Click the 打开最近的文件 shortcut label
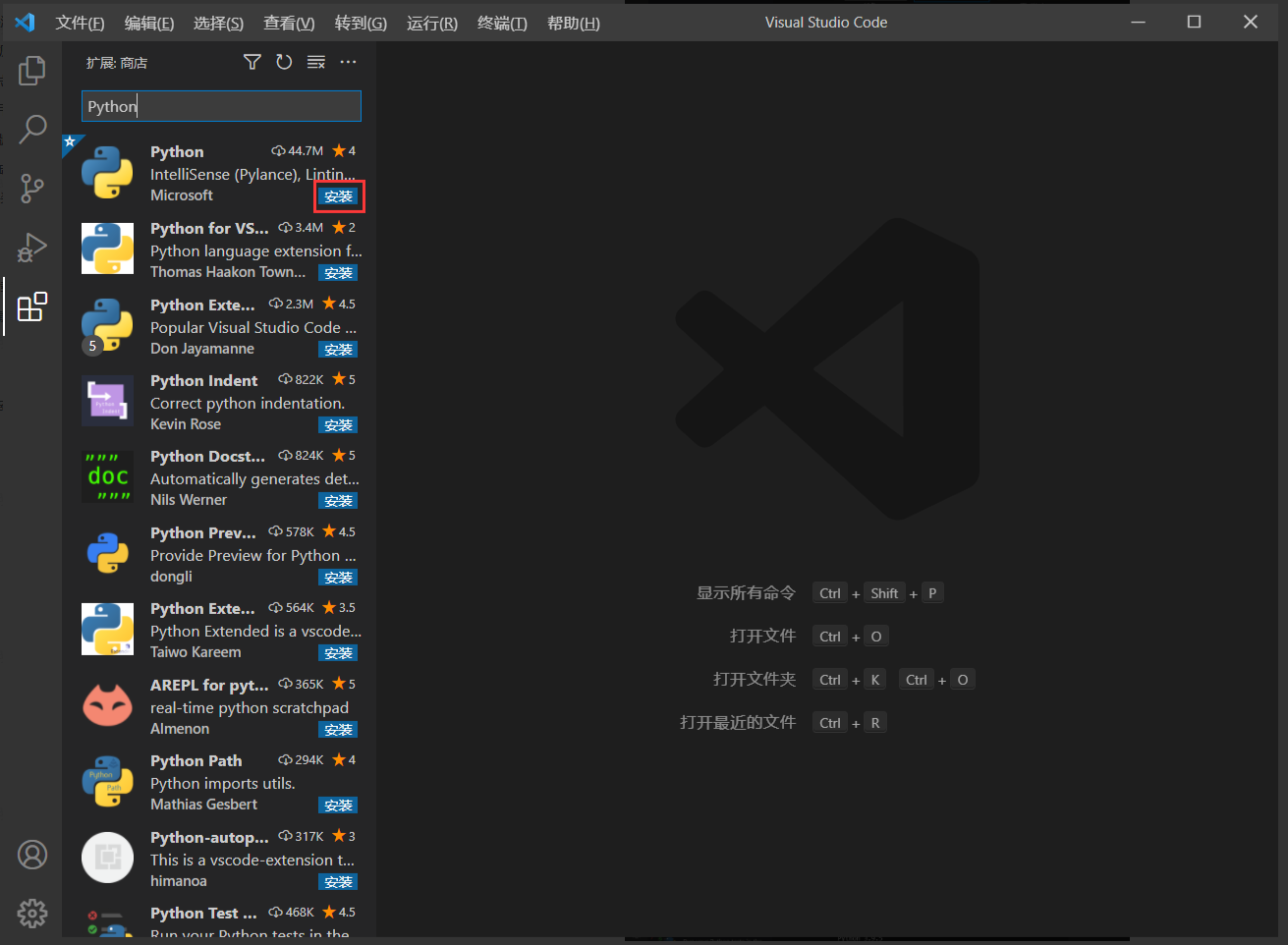Screen dimensions: 1288x945 (738, 723)
